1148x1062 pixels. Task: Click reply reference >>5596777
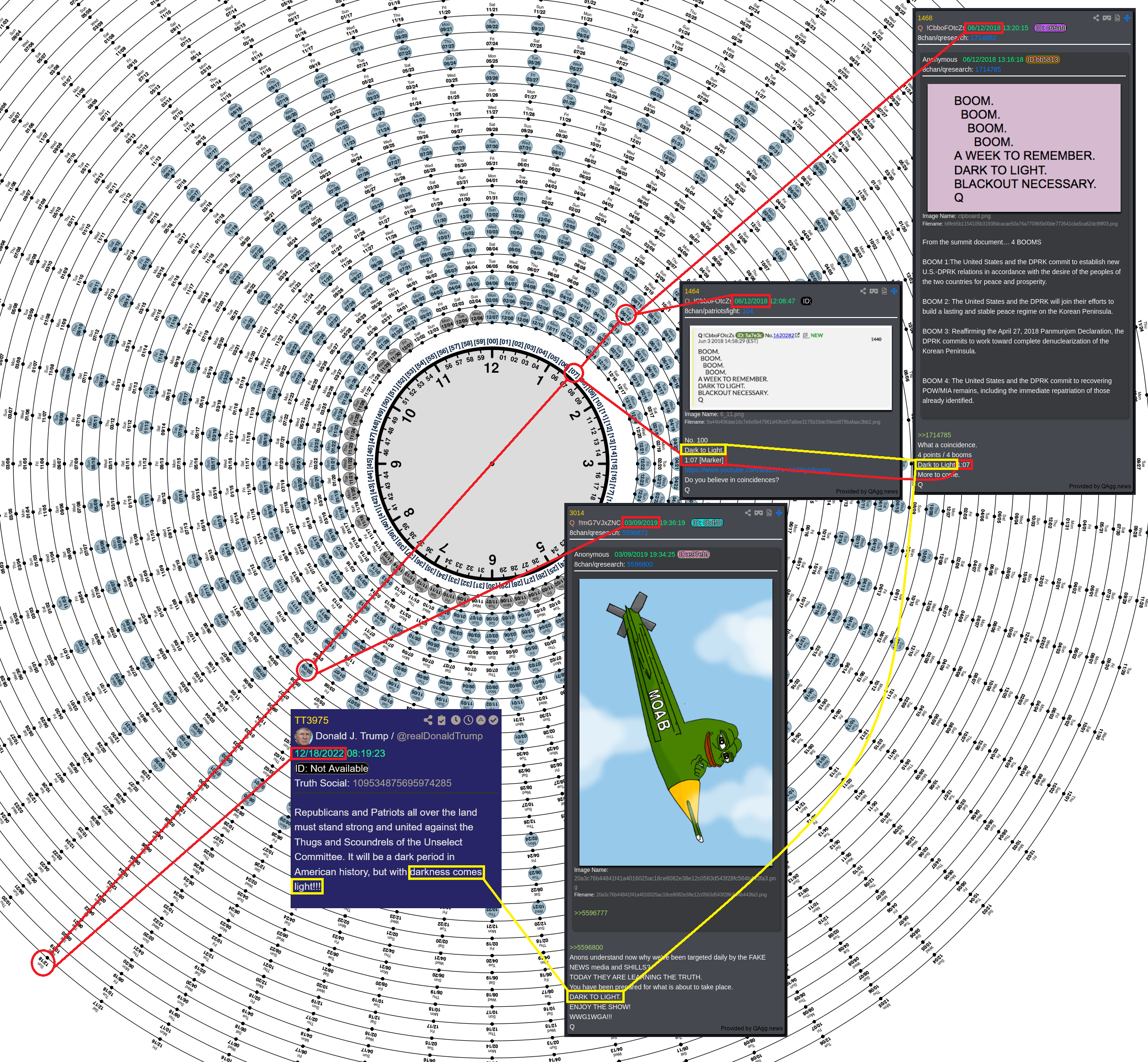[590, 912]
